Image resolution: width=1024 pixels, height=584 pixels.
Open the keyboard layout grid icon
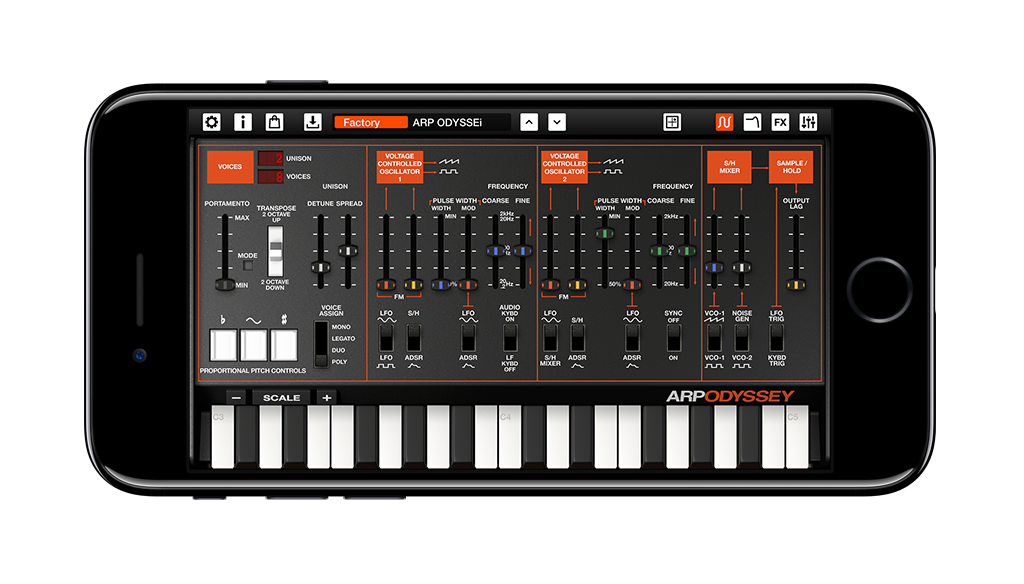click(672, 122)
